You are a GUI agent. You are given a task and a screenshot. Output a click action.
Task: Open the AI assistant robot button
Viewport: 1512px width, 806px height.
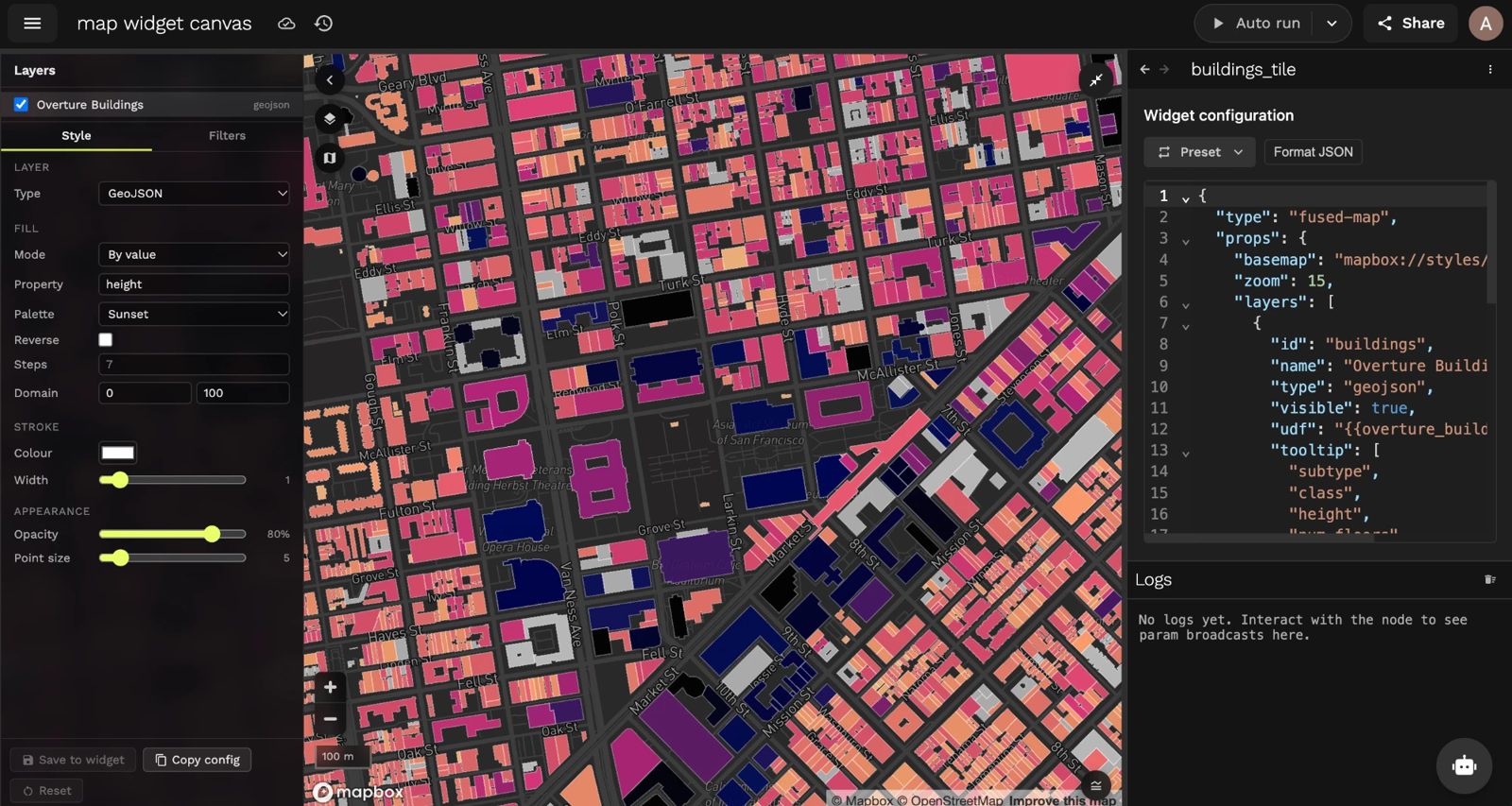click(1464, 765)
